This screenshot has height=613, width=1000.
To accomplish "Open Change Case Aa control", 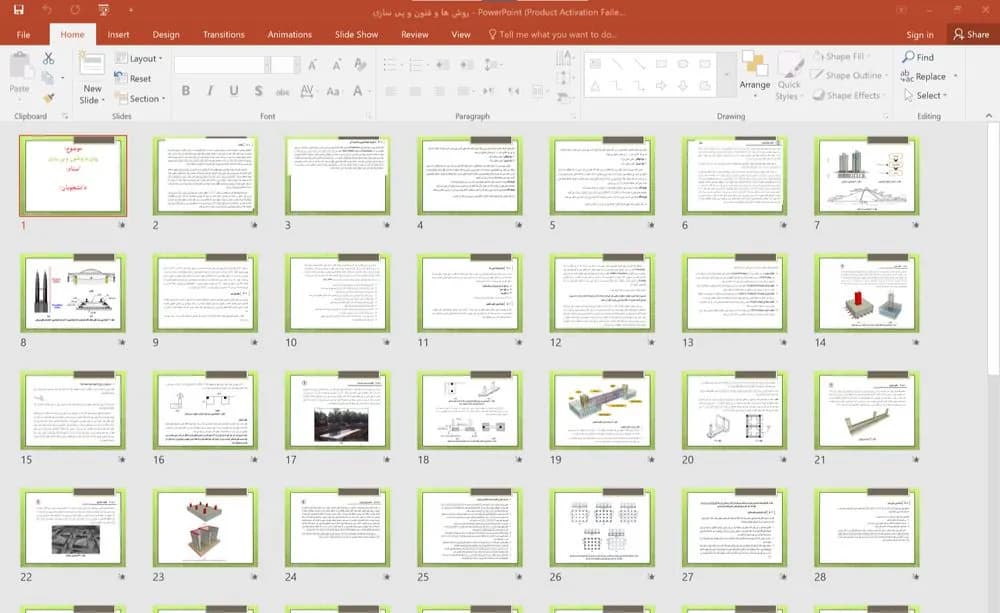I will 333,91.
